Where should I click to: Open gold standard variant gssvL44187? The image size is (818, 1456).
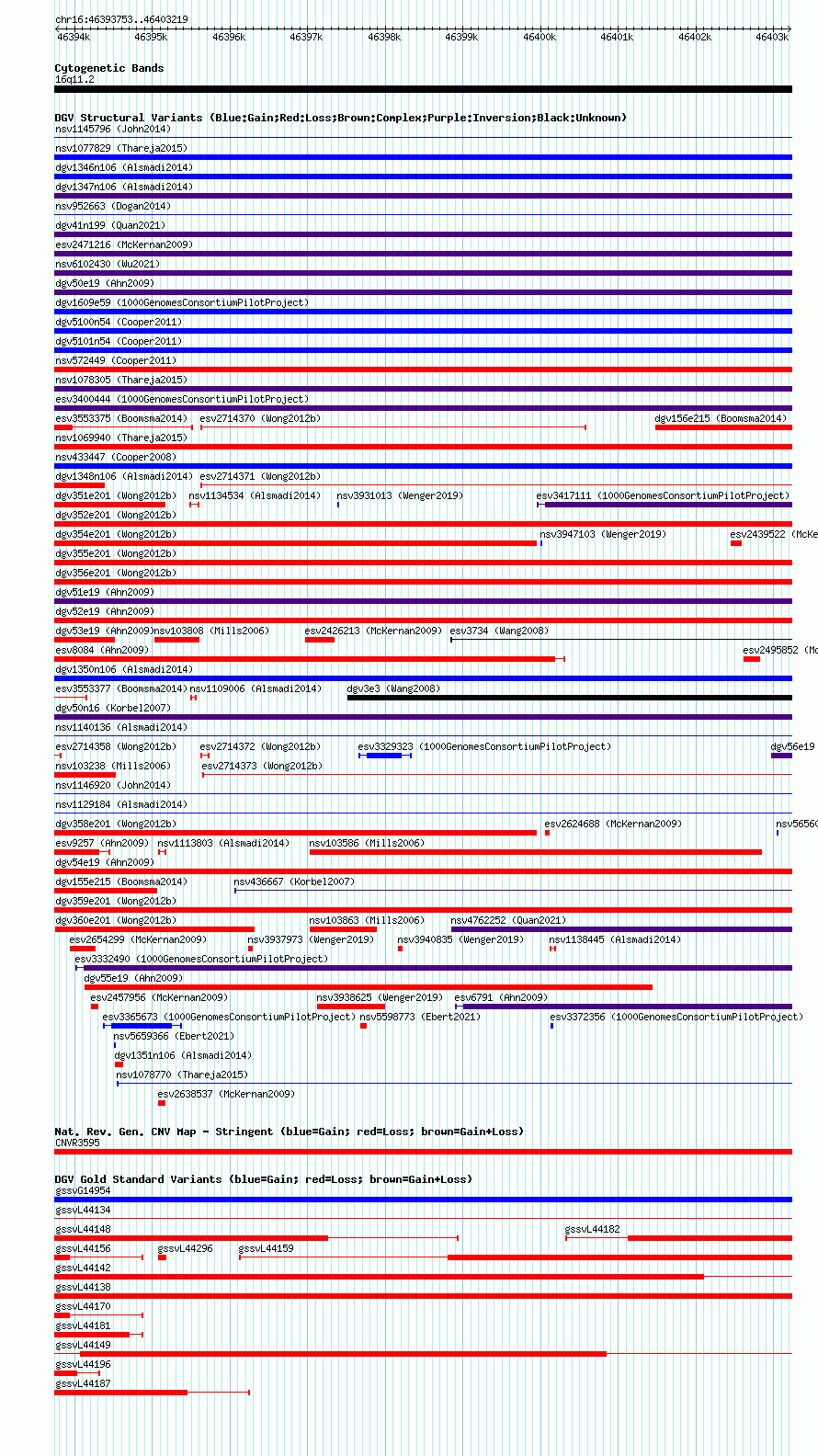pos(83,1383)
